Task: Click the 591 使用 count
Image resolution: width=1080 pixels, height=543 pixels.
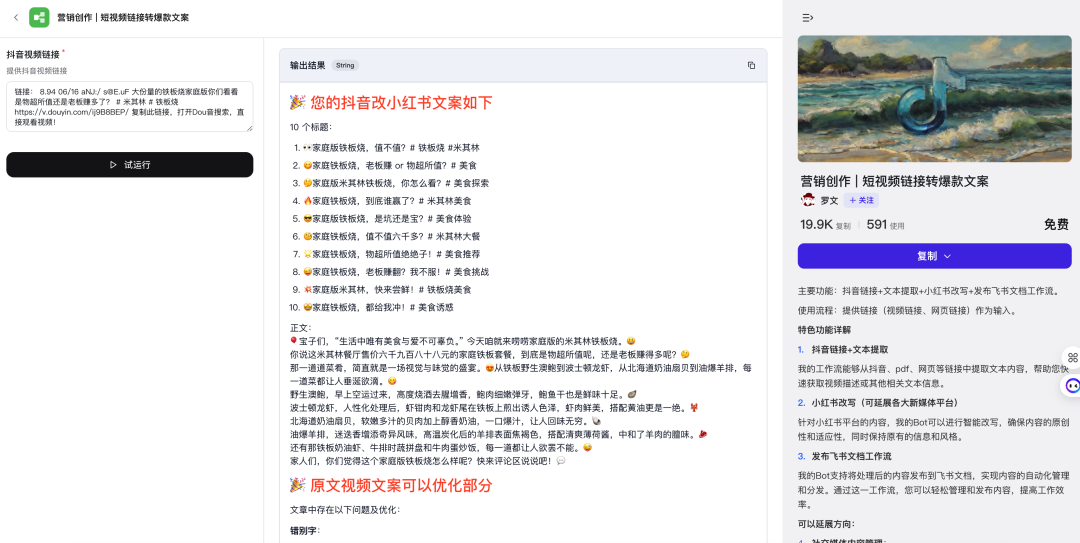Action: pyautogui.click(x=885, y=225)
